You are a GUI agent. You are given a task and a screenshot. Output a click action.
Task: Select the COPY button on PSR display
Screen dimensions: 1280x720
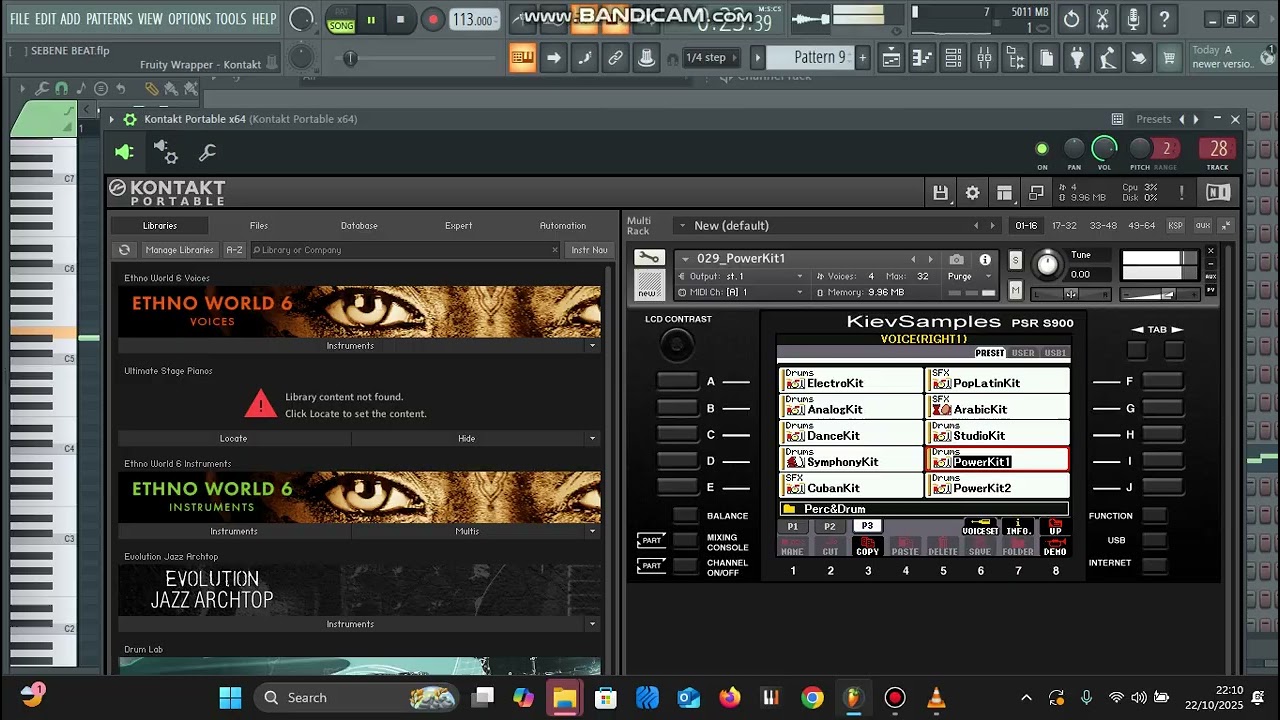coord(867,546)
